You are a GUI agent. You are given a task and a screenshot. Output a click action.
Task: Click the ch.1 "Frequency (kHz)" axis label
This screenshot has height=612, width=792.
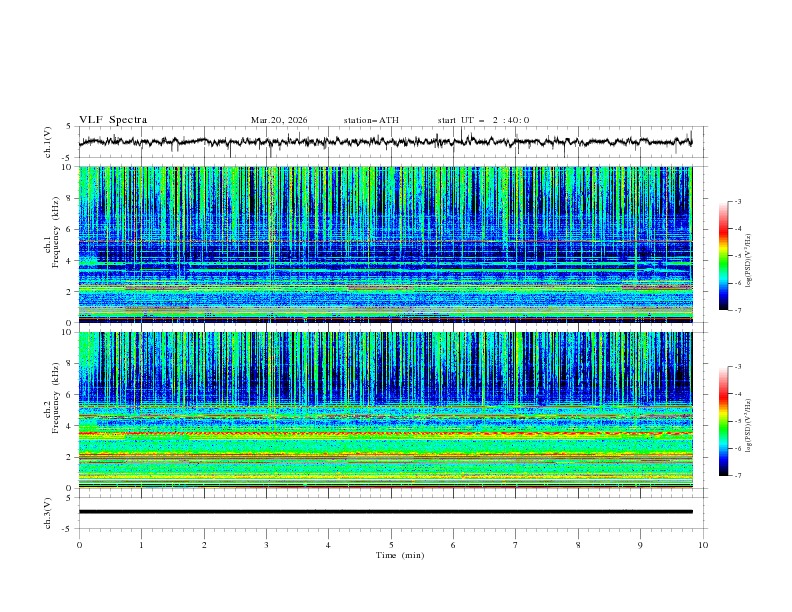point(56,232)
